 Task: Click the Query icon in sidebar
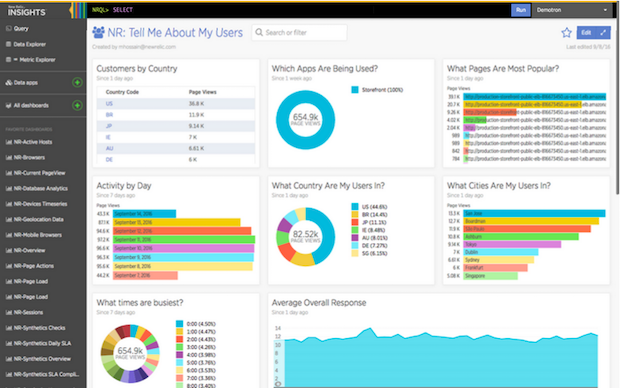[x=9, y=28]
